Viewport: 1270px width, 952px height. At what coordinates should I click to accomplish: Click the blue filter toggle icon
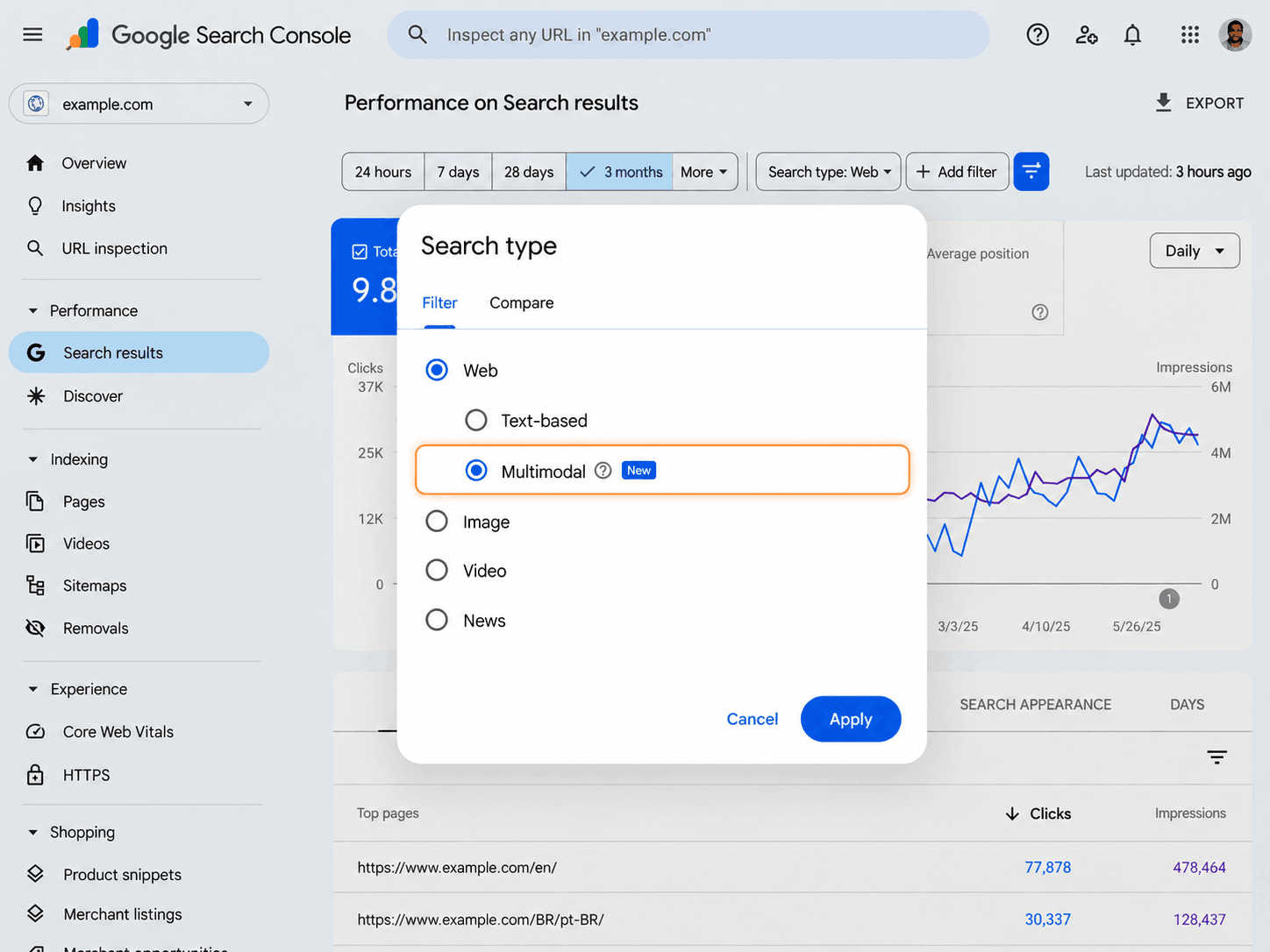tap(1031, 172)
